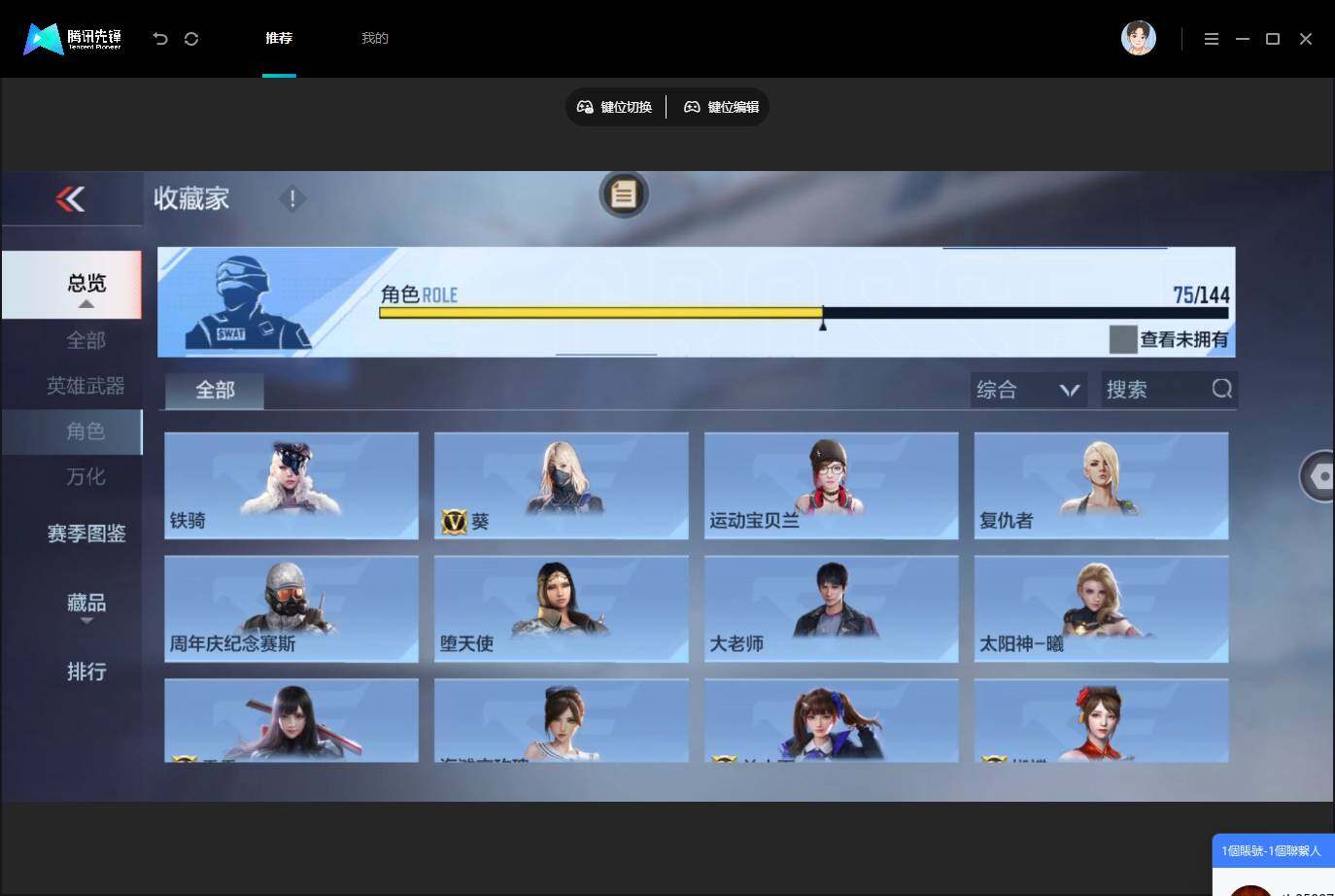1335x896 pixels.
Task: Click the hexagon floating button at right edge
Action: [x=1319, y=476]
